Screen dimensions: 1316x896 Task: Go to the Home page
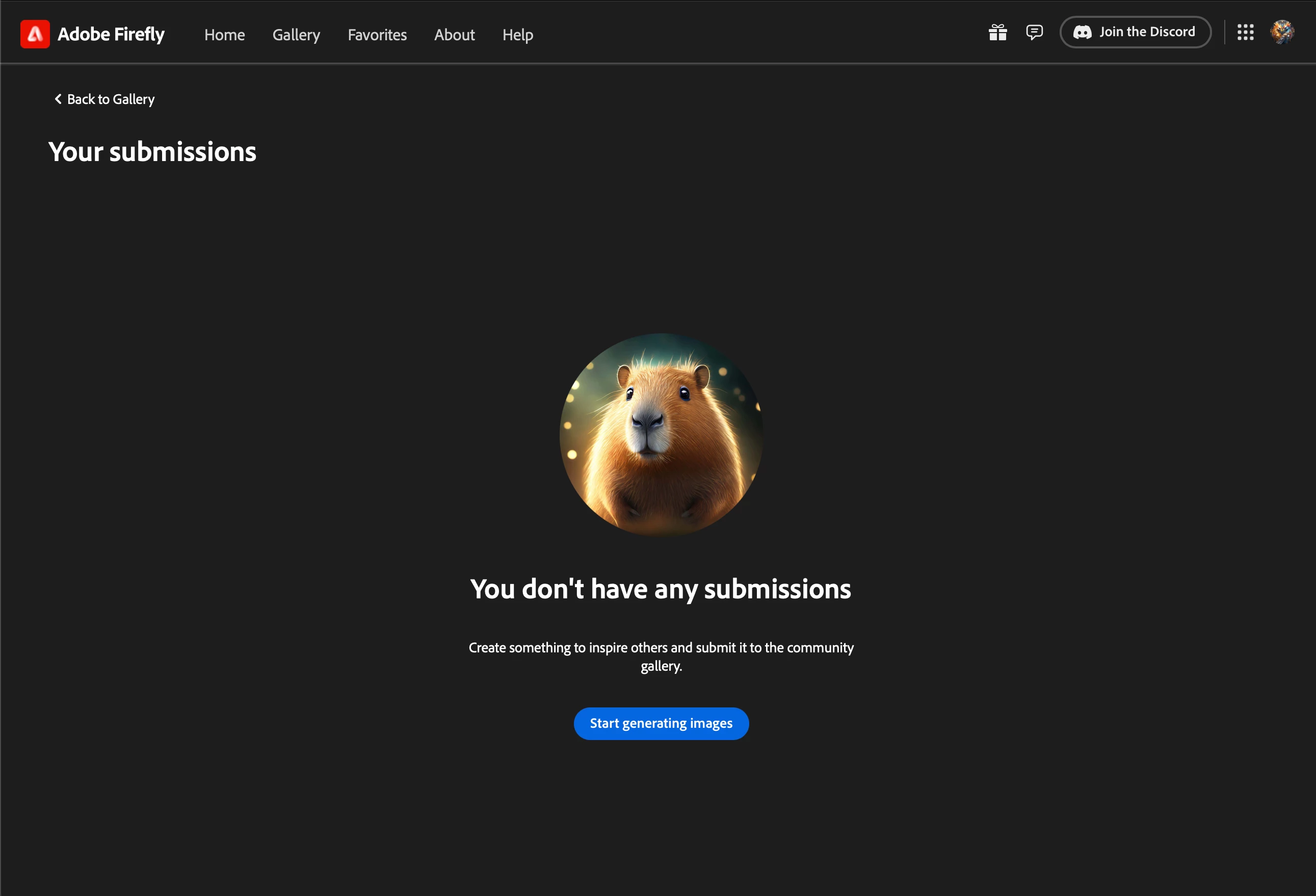pyautogui.click(x=224, y=35)
